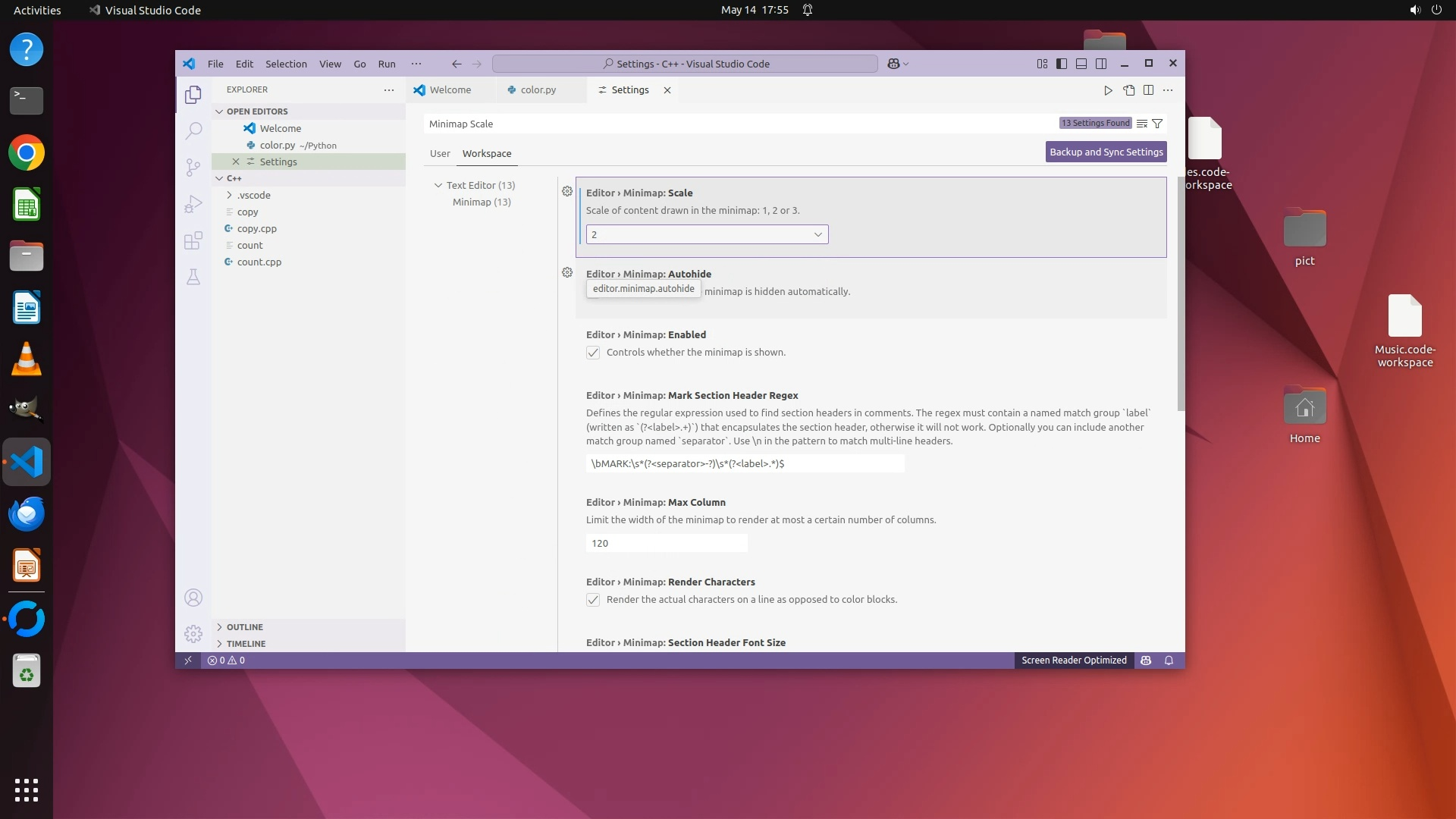
Task: Click the Max Column input field
Action: [x=666, y=543]
